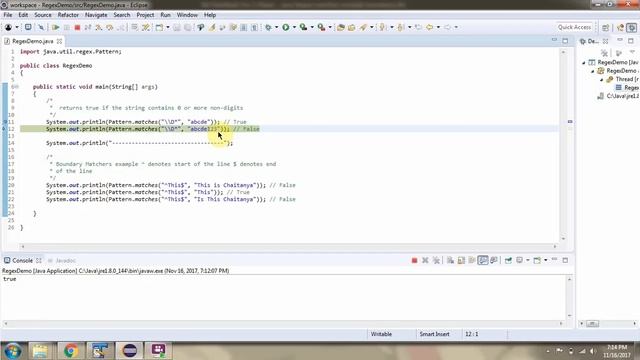Open the Source menu
Image resolution: width=640 pixels, height=360 pixels.
(43, 15)
